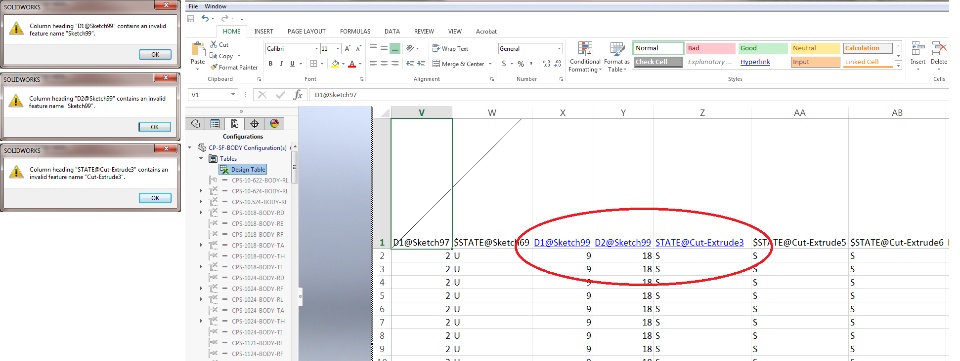Apply percent style format
Image resolution: width=960 pixels, height=361 pixels.
[x=520, y=64]
